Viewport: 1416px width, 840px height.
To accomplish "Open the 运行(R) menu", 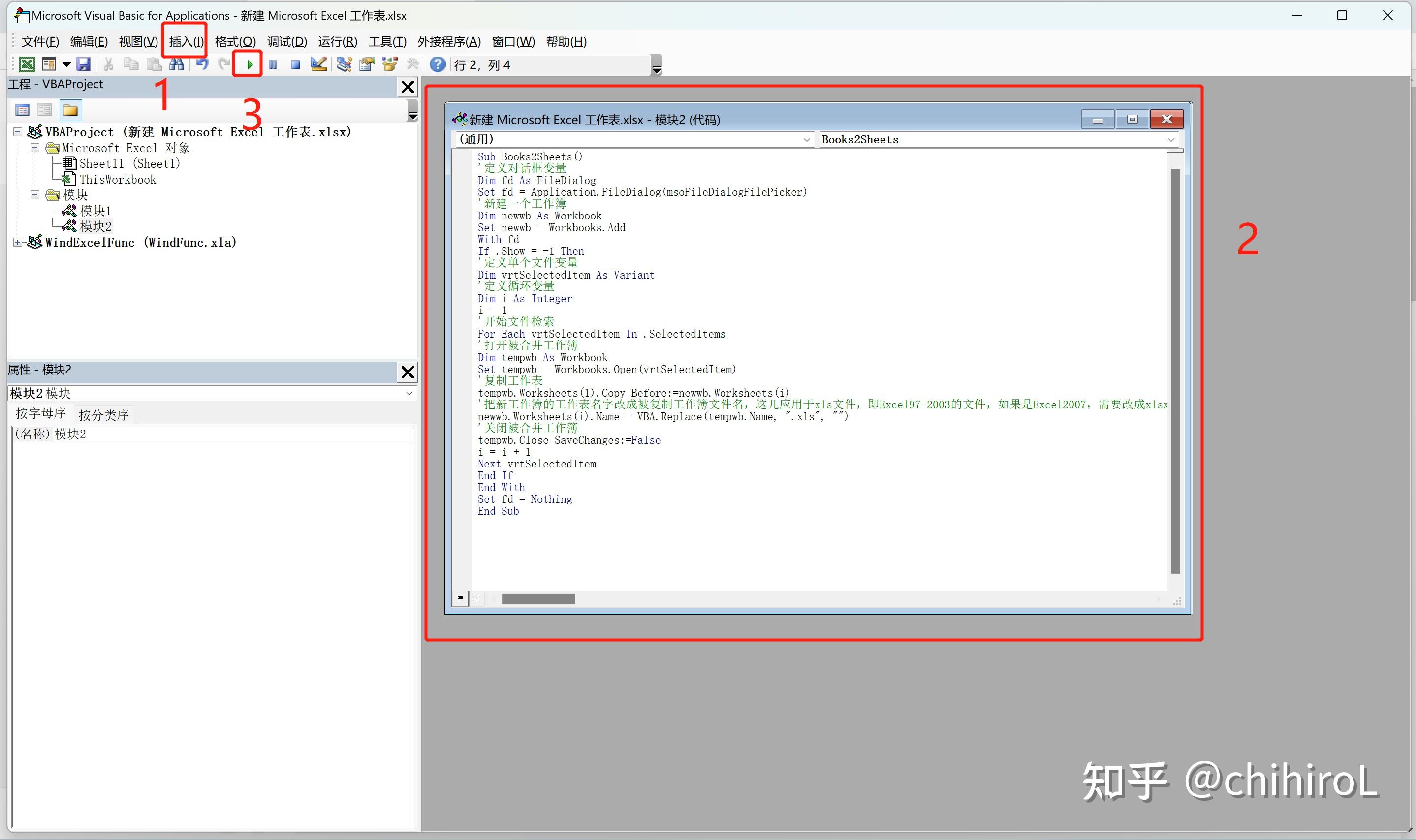I will click(x=338, y=42).
